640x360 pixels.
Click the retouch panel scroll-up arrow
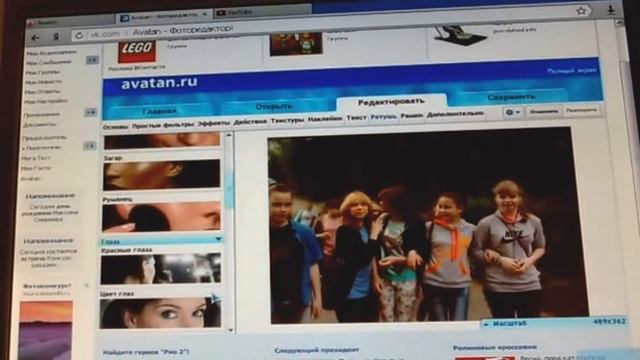(229, 135)
